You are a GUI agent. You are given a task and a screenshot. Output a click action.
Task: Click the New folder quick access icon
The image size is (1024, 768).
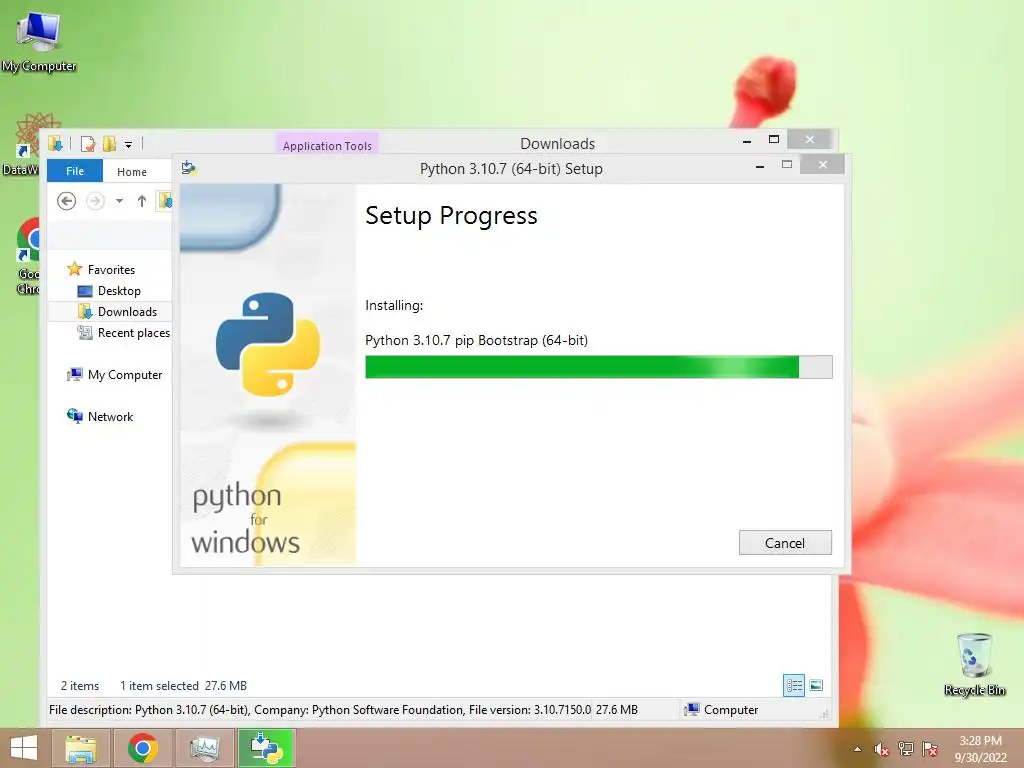point(109,143)
